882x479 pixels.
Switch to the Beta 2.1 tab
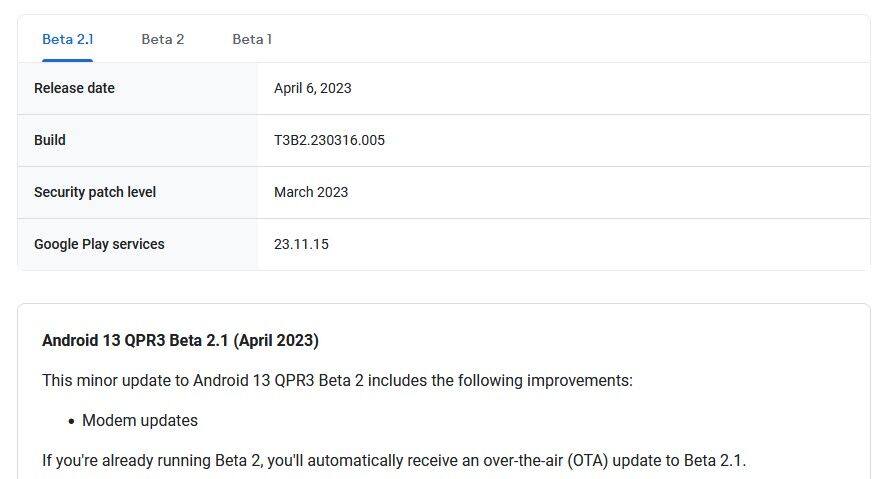68,39
